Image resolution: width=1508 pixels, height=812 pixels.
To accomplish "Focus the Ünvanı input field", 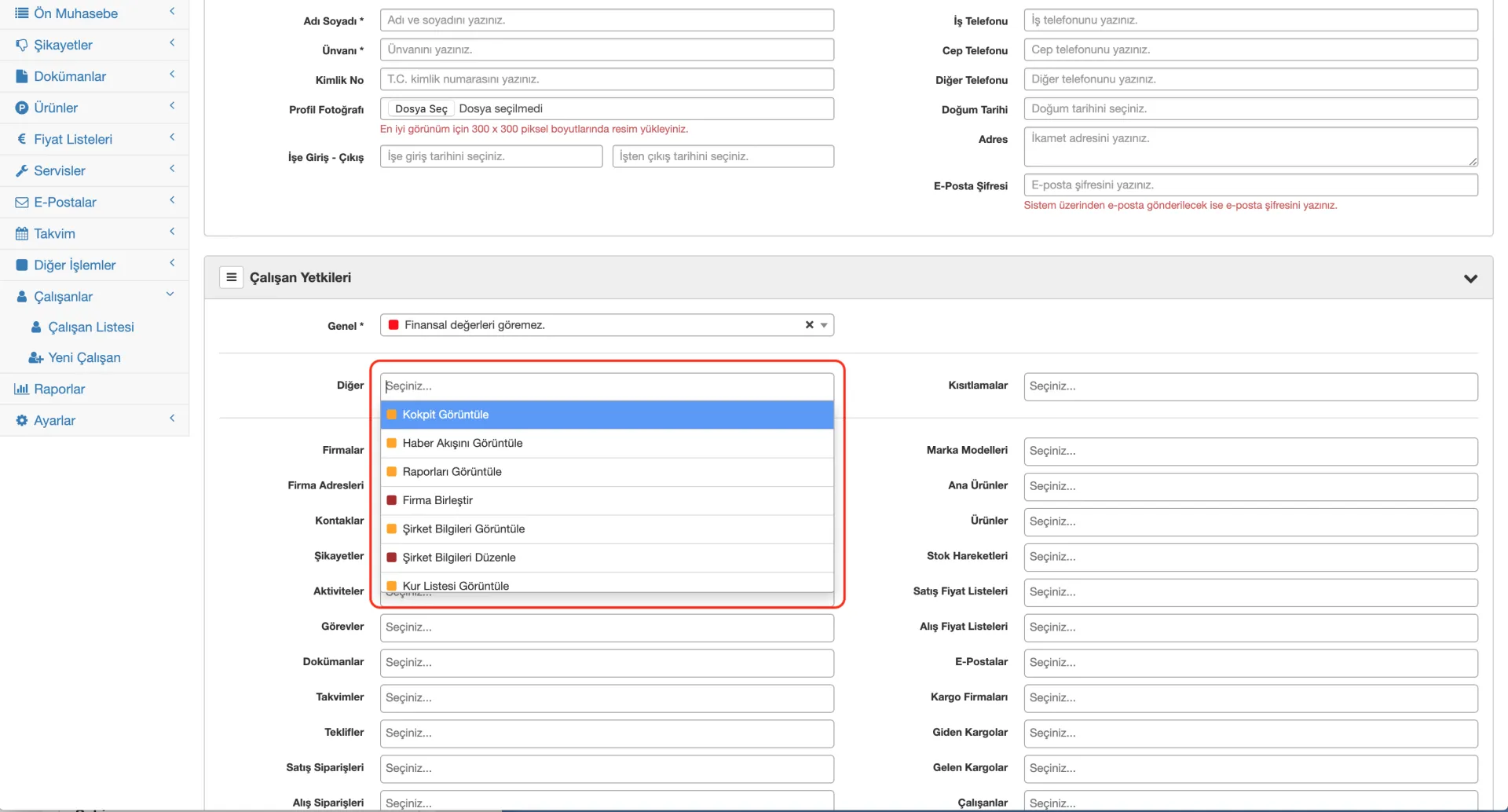I will point(607,49).
